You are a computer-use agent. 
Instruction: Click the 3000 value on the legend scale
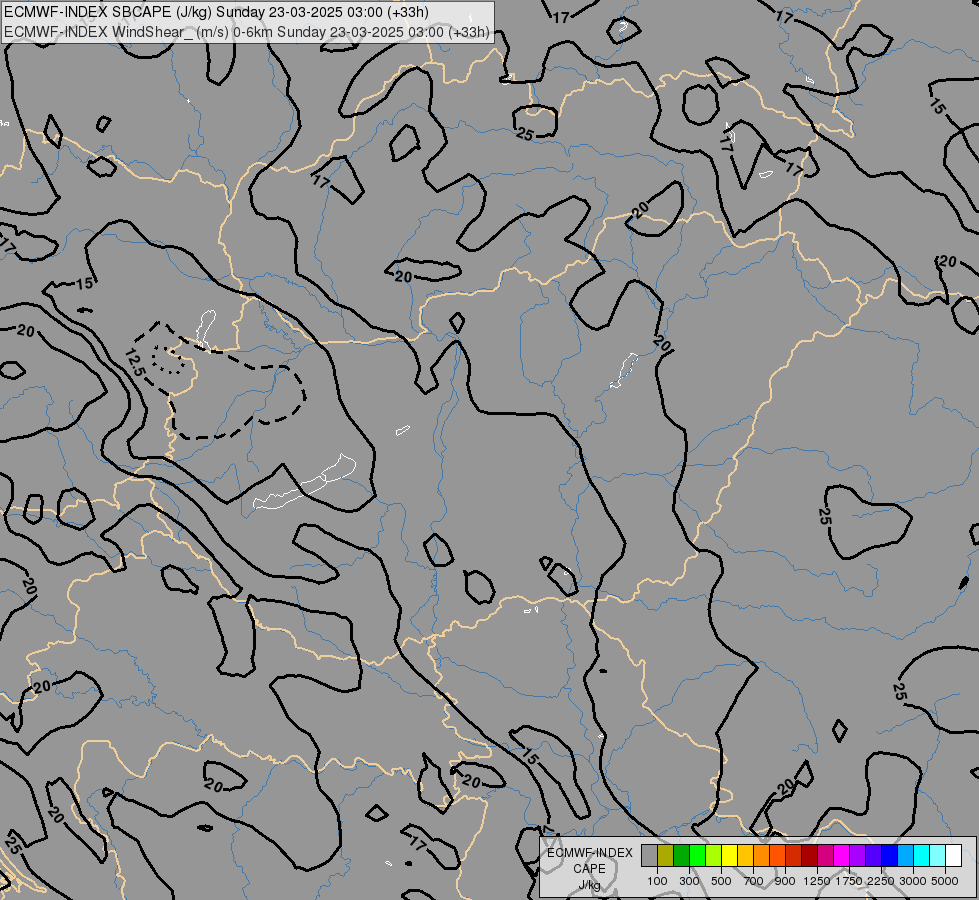point(913,881)
